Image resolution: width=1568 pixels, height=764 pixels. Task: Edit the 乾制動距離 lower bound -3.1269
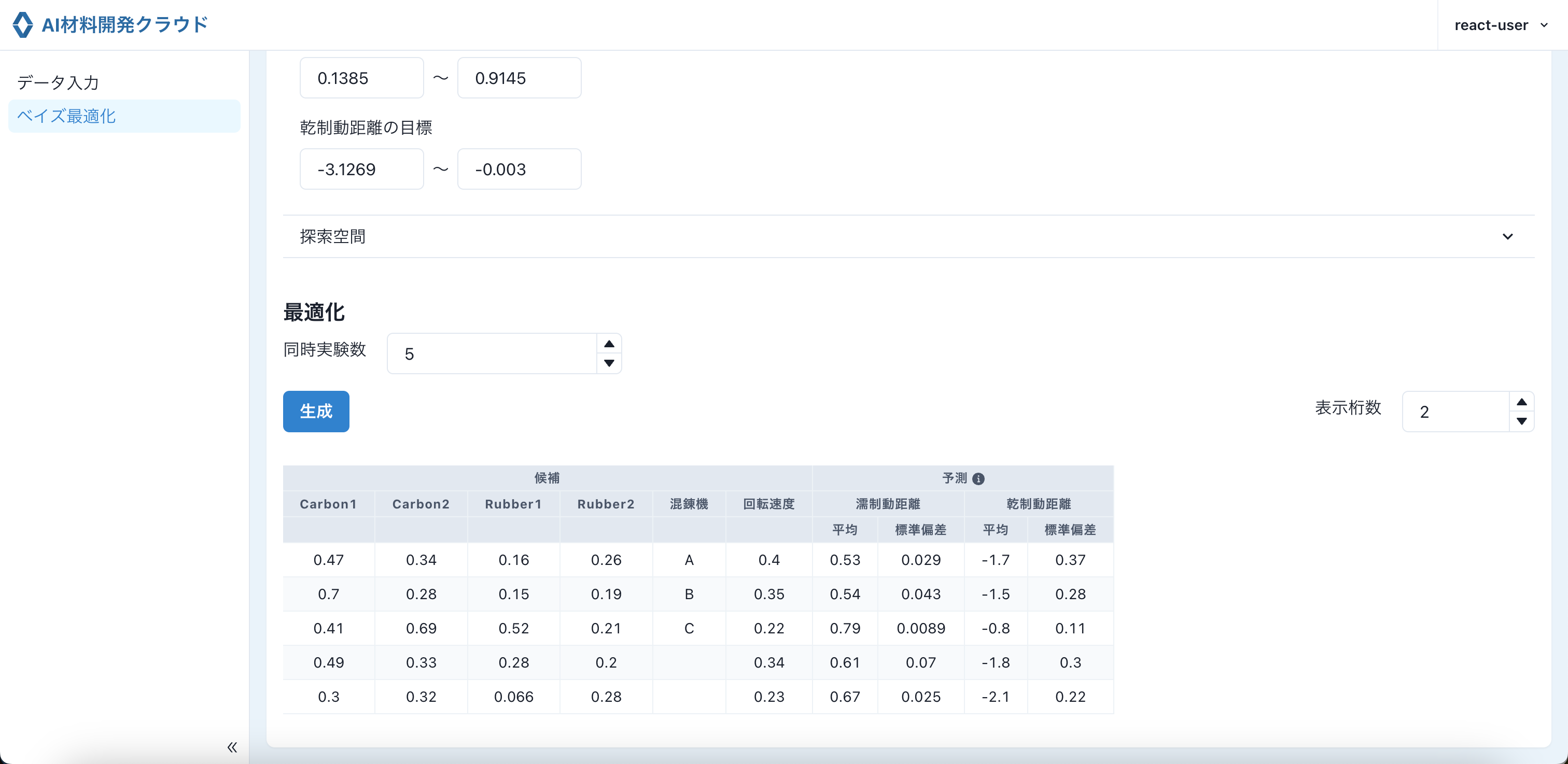tap(361, 169)
